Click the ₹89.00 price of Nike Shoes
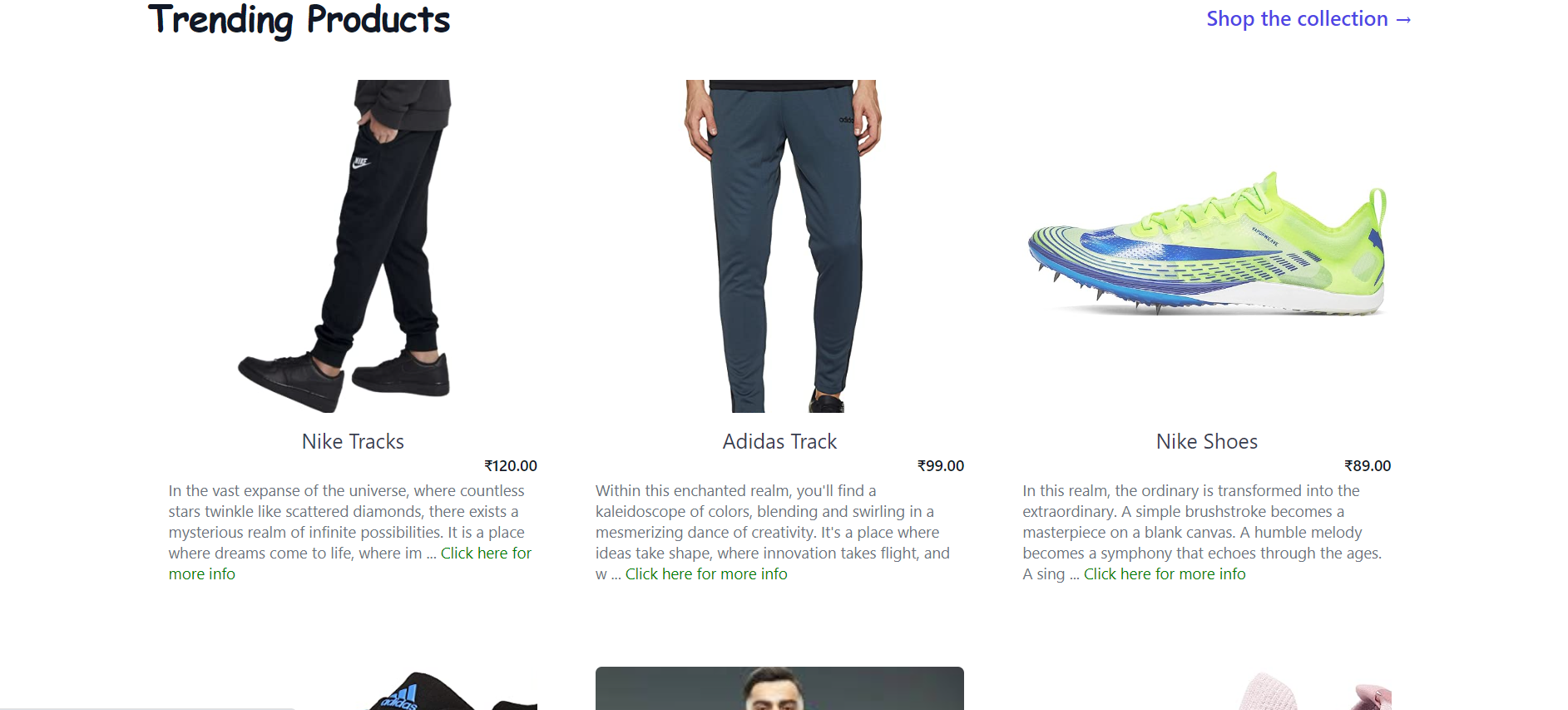Viewport: 1568px width, 710px height. (1368, 466)
